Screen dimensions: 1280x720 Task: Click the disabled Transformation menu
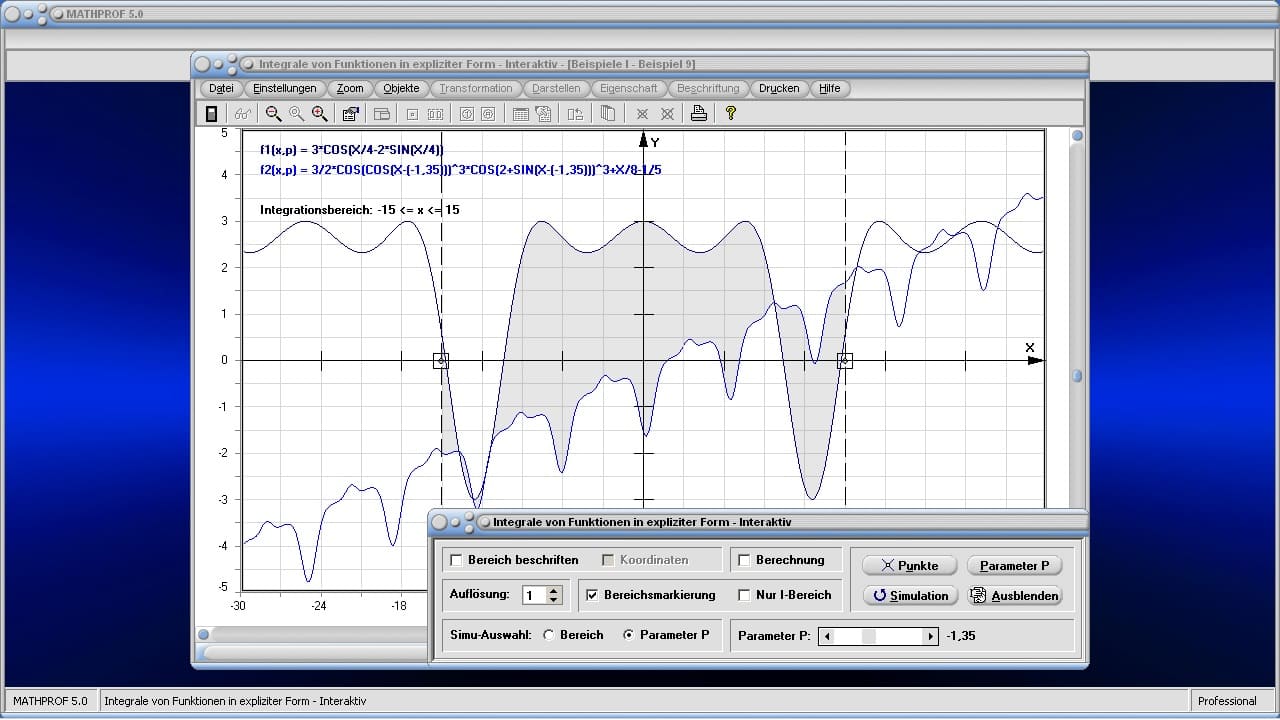click(x=476, y=88)
